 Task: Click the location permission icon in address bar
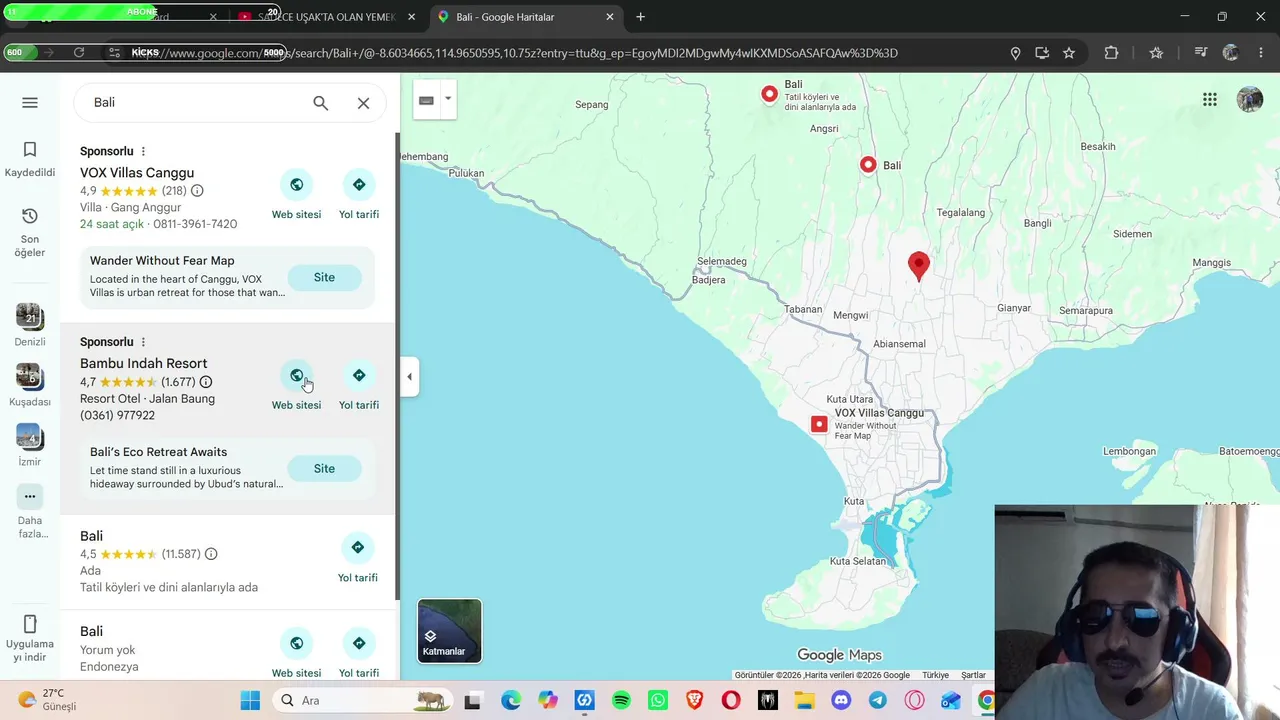pos(1015,53)
